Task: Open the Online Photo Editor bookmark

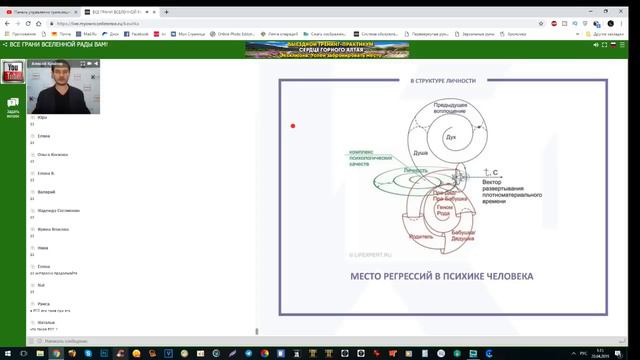Action: (232, 34)
